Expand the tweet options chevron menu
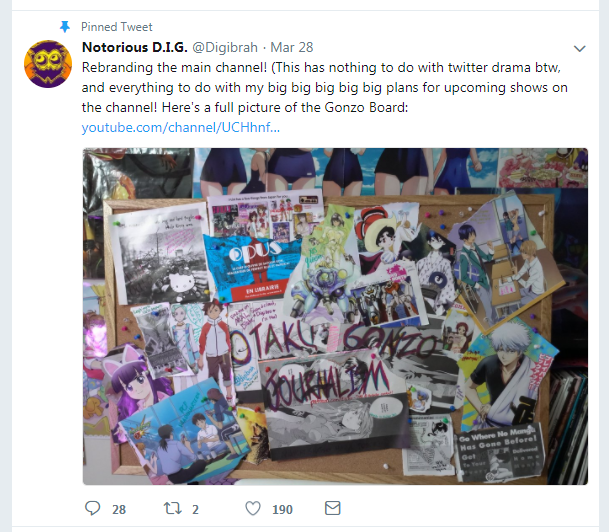The height and width of the screenshot is (532, 609). pyautogui.click(x=579, y=49)
